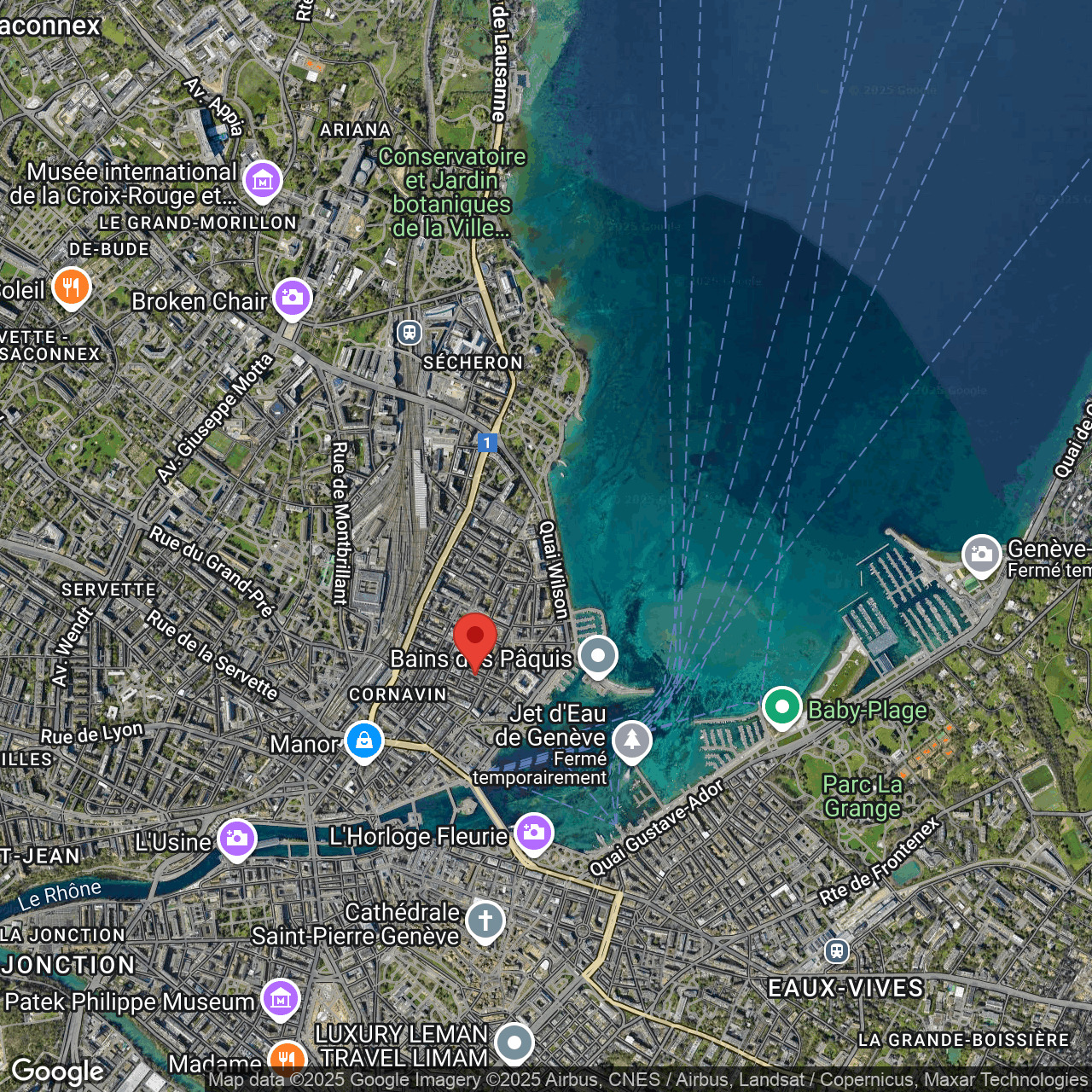Open the LUXURY LEMAN TRAVEL marker
This screenshot has height=1092, width=1092.
tap(514, 1043)
